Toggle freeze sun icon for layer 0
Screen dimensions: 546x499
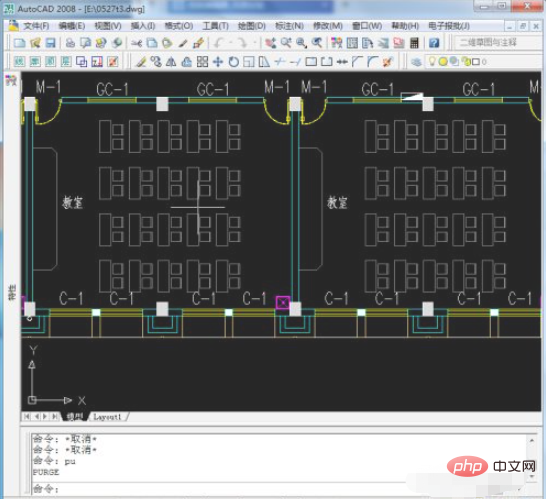coord(443,62)
